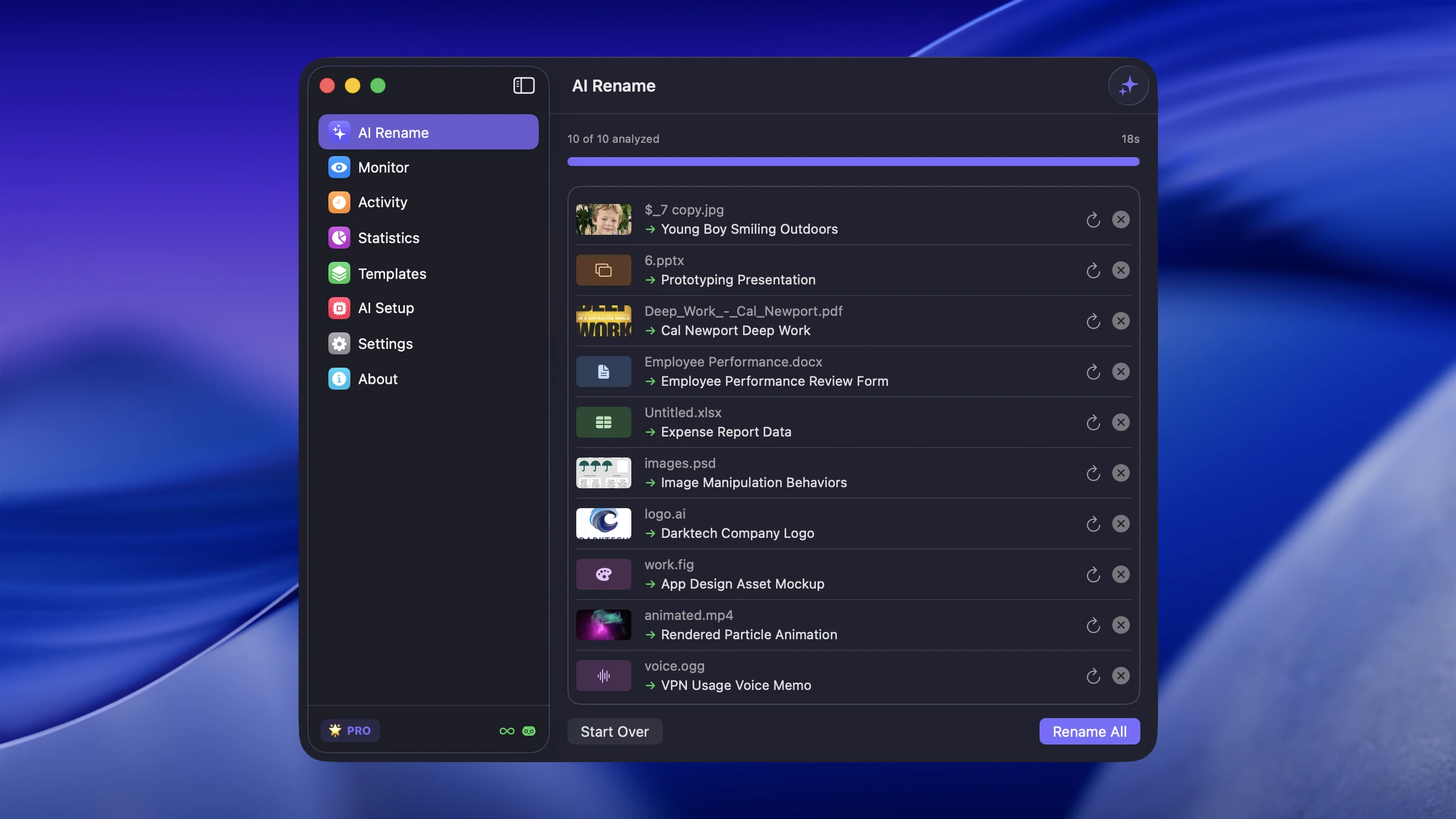Click the analysis progress bar
This screenshot has width=1456, height=819.
tap(853, 162)
